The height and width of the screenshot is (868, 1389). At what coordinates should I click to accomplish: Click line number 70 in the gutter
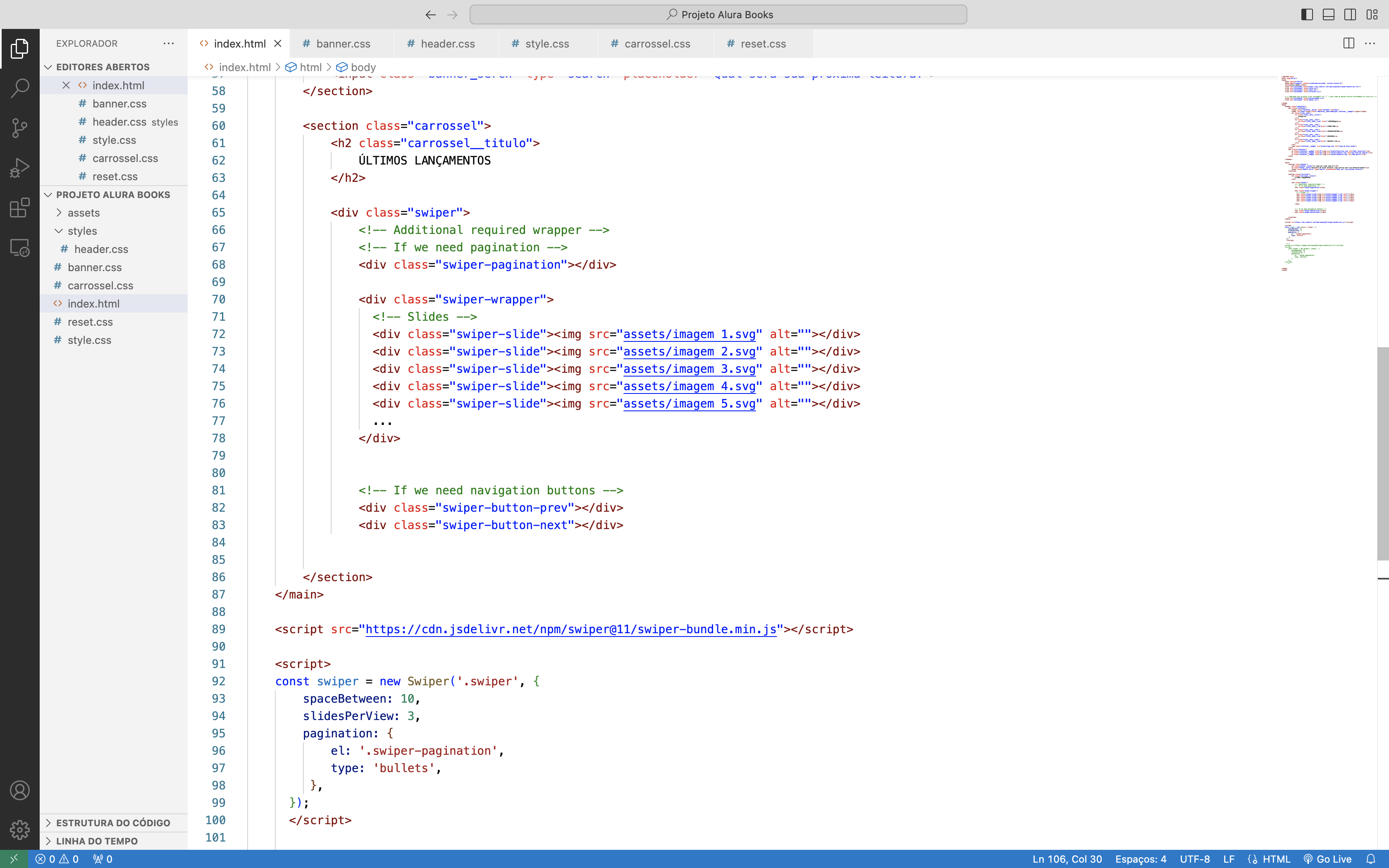(219, 300)
